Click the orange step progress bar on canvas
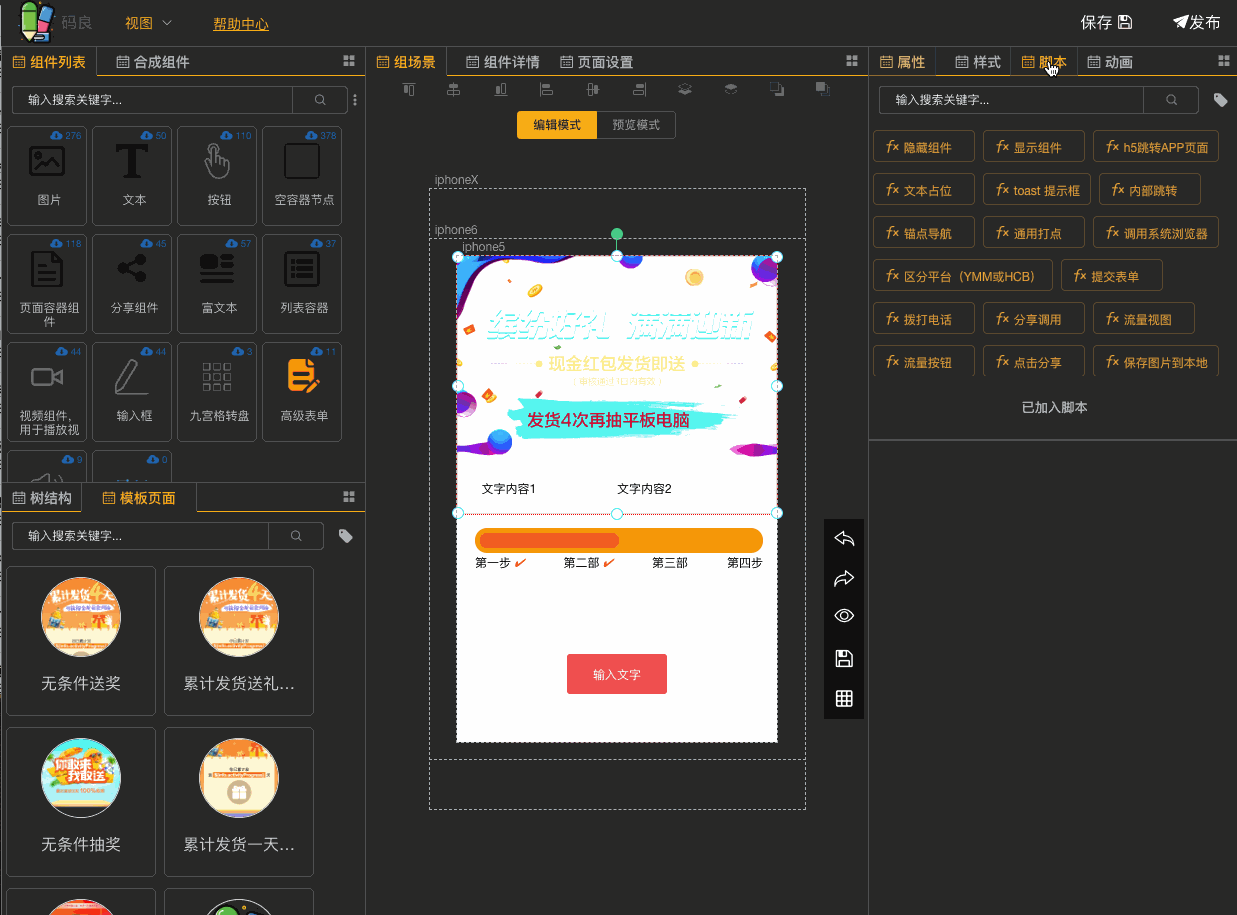The width and height of the screenshot is (1237, 915). 619,540
